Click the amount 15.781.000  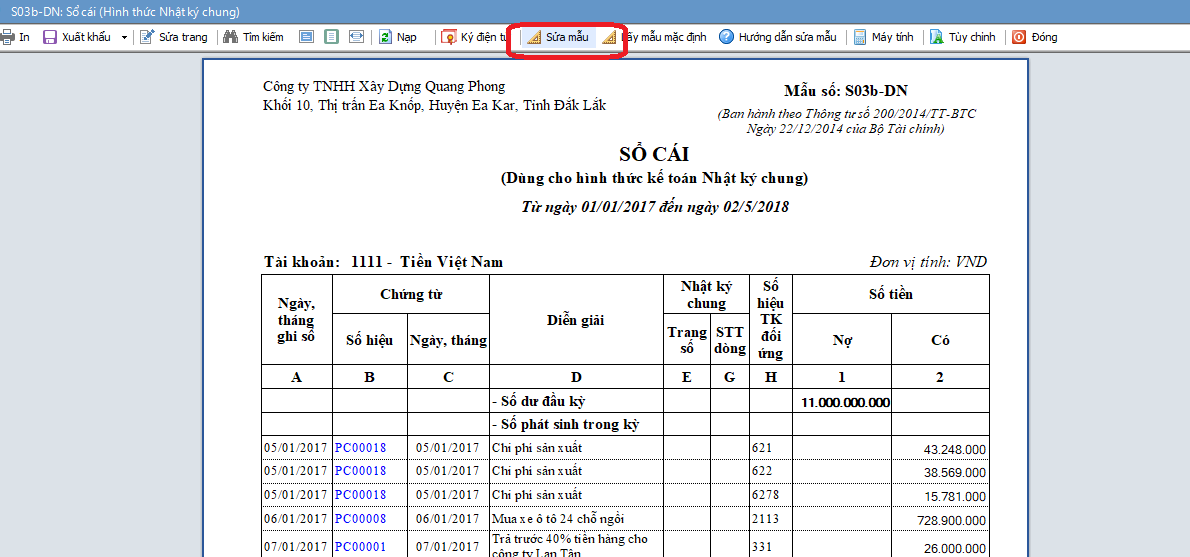tap(955, 497)
